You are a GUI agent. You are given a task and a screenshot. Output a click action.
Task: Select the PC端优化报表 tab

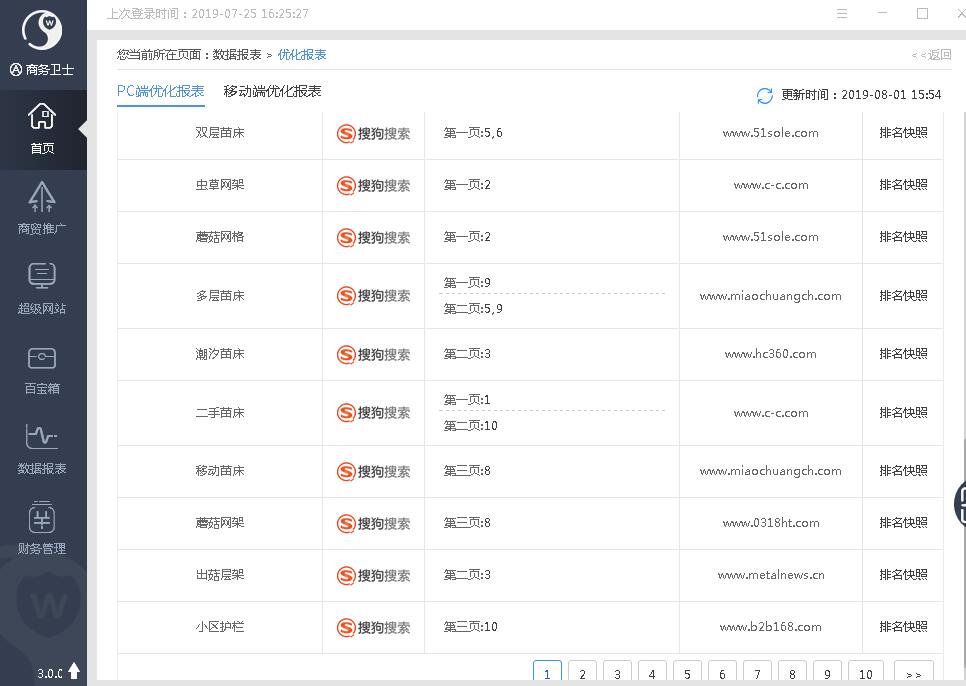point(160,91)
